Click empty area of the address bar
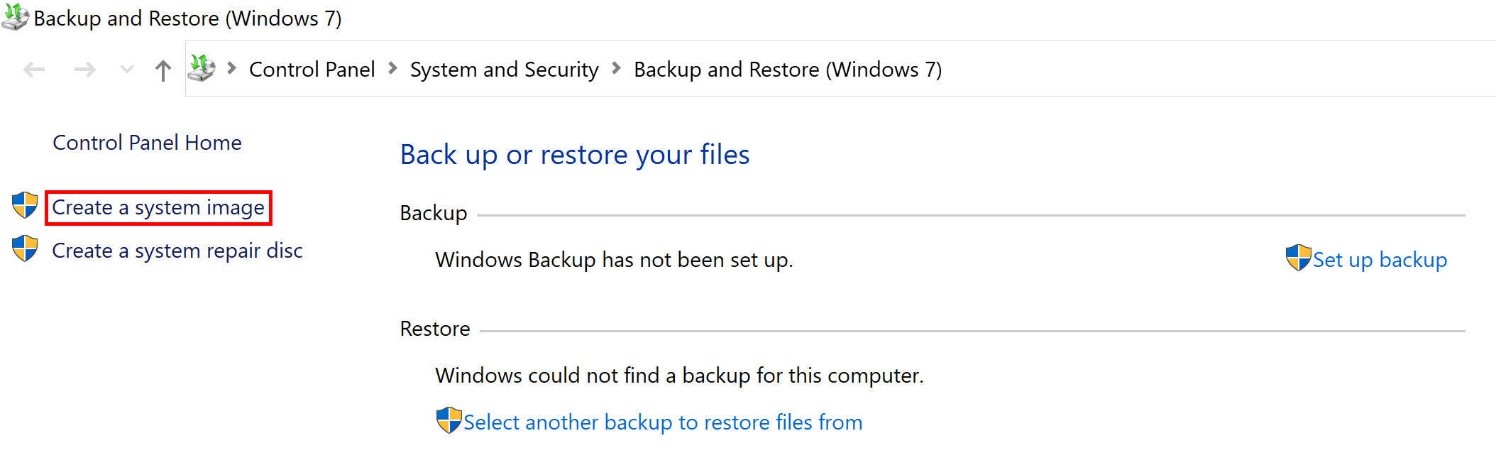This screenshot has width=1496, height=470. [1200, 69]
